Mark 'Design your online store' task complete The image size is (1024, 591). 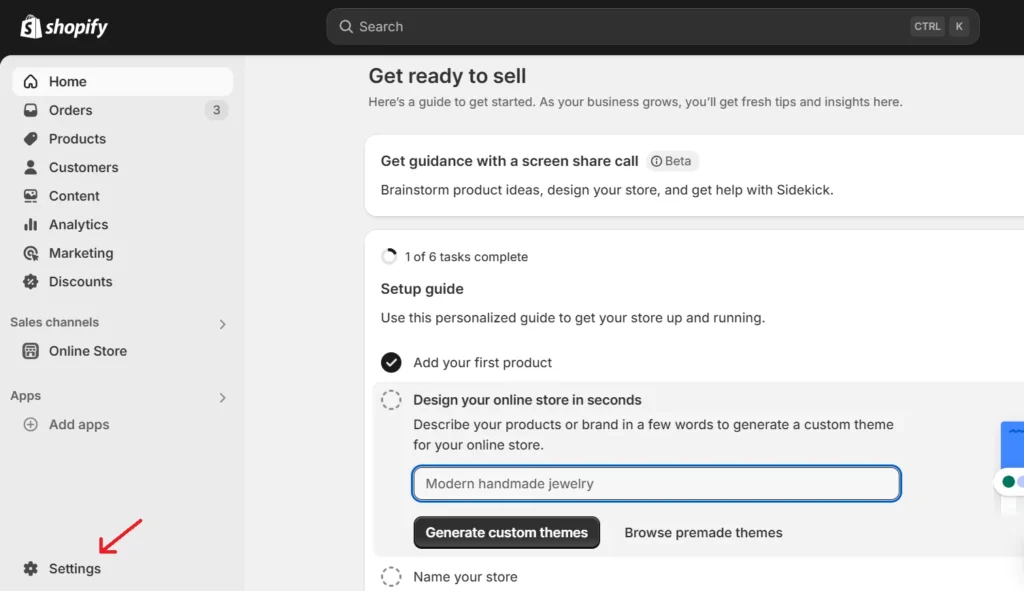tap(391, 399)
